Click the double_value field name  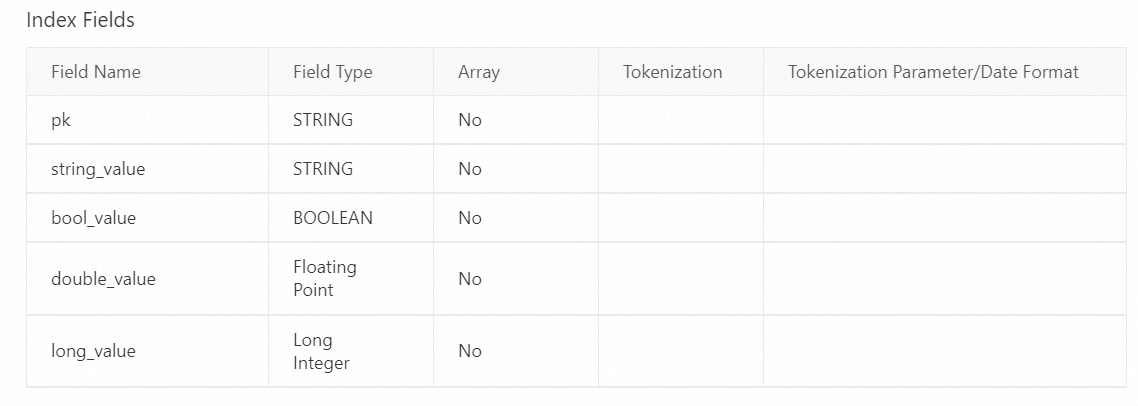pos(103,279)
